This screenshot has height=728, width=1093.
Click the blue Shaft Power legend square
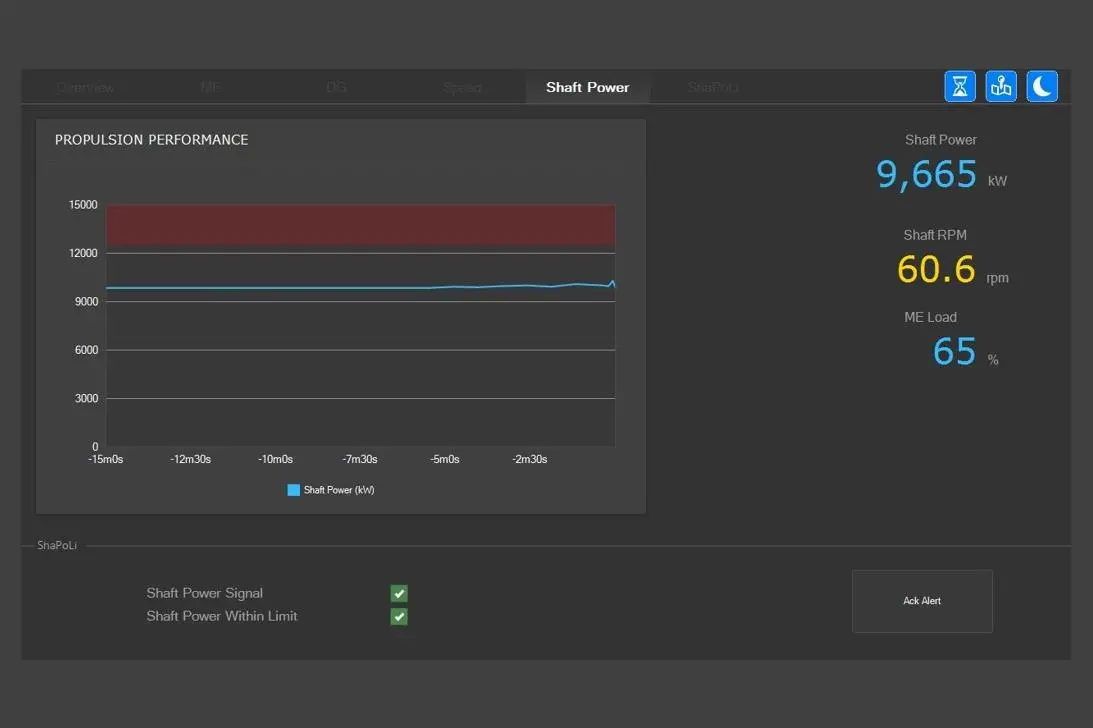(293, 490)
